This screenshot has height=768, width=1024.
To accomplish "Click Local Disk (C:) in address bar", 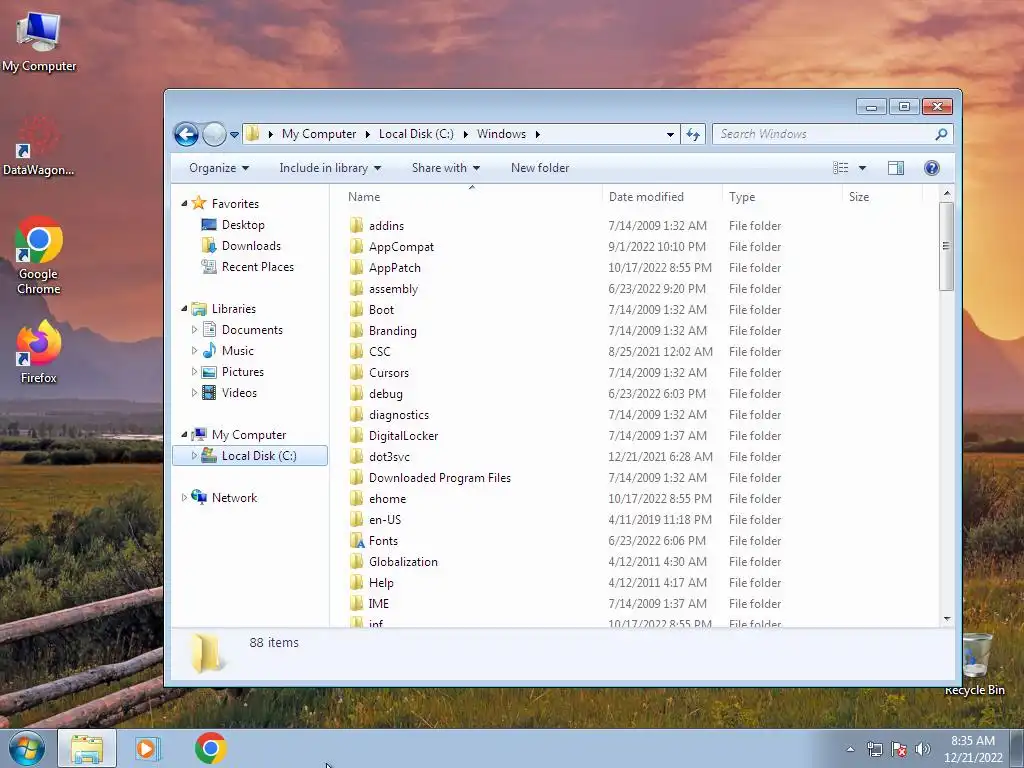I will coord(416,134).
